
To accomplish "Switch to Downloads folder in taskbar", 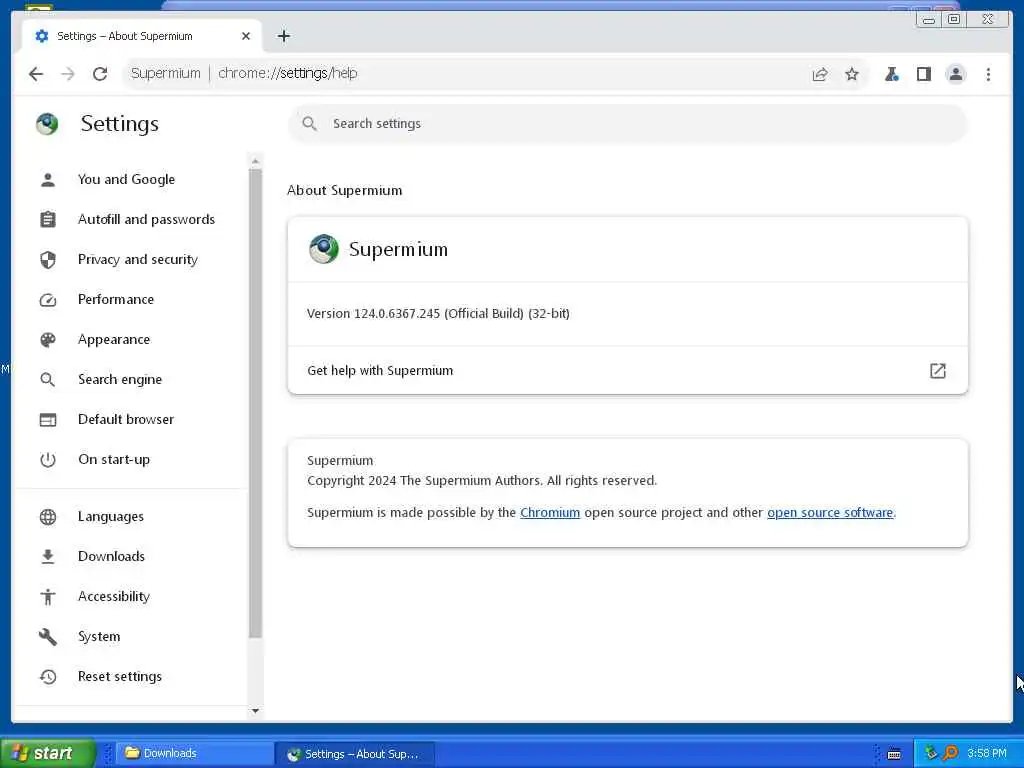I will click(195, 753).
